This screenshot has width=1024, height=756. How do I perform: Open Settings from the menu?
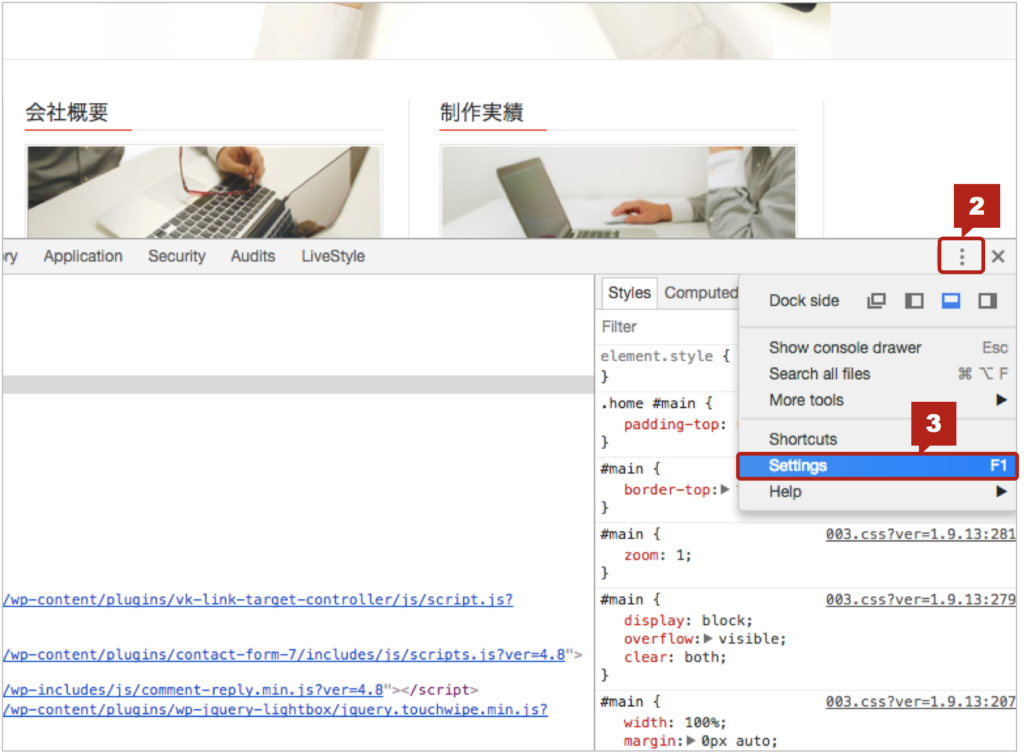877,466
